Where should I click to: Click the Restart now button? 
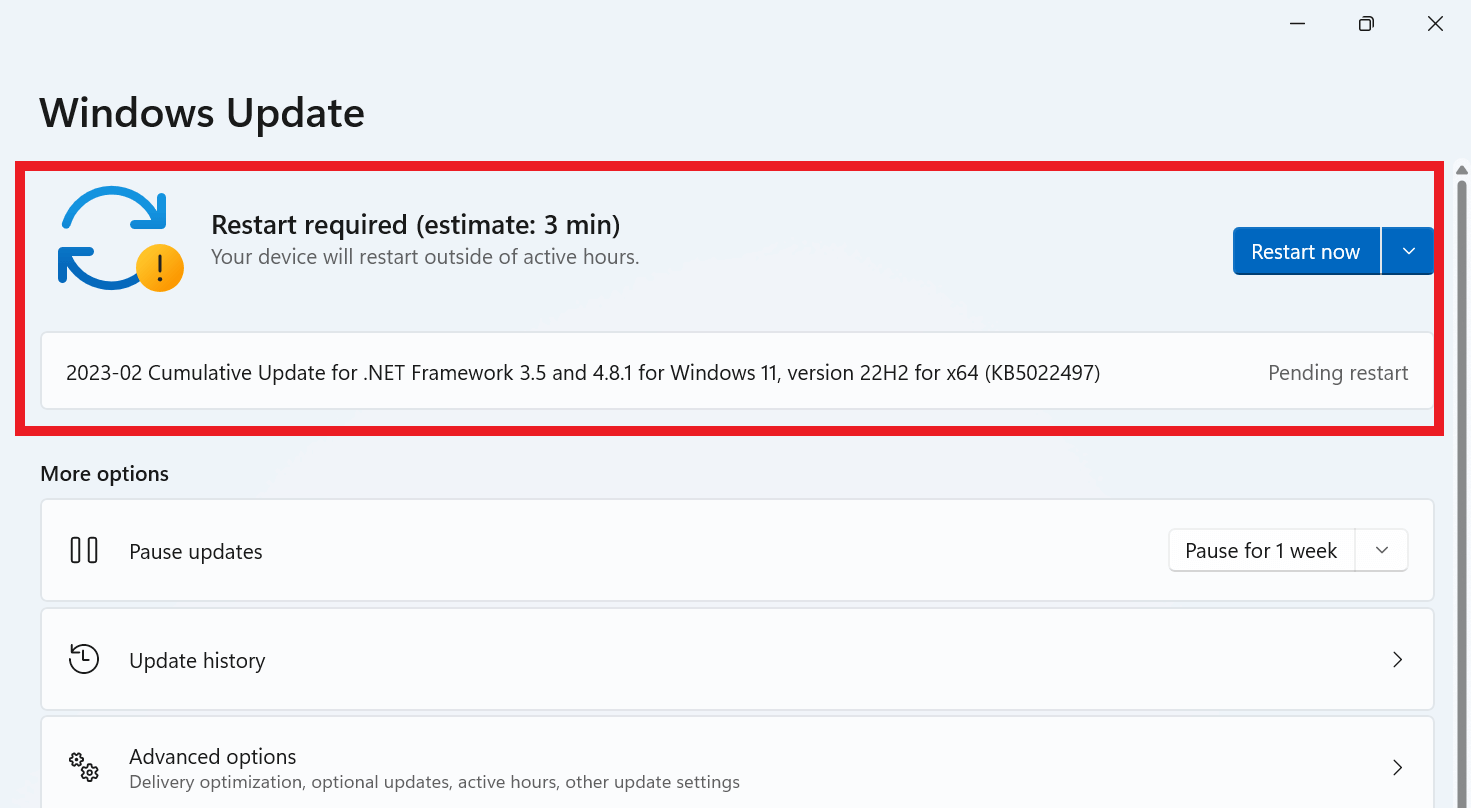click(1306, 251)
